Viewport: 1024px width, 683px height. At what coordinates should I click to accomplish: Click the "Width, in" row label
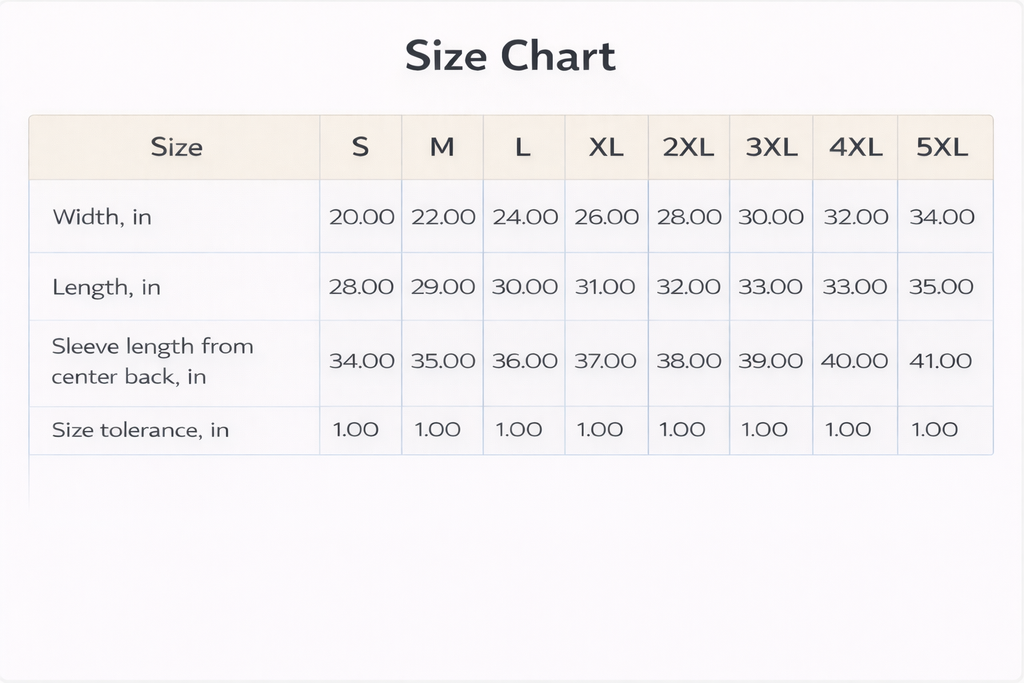[x=102, y=217]
